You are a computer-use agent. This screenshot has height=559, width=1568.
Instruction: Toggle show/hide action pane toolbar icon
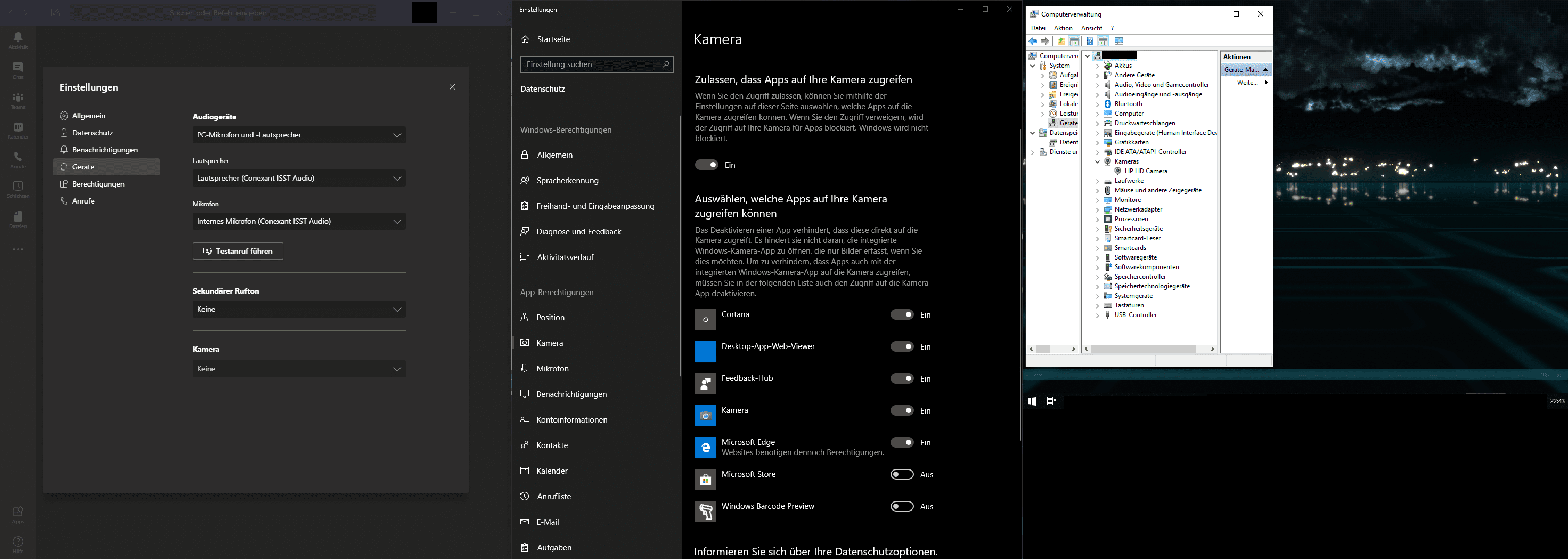pos(1103,42)
